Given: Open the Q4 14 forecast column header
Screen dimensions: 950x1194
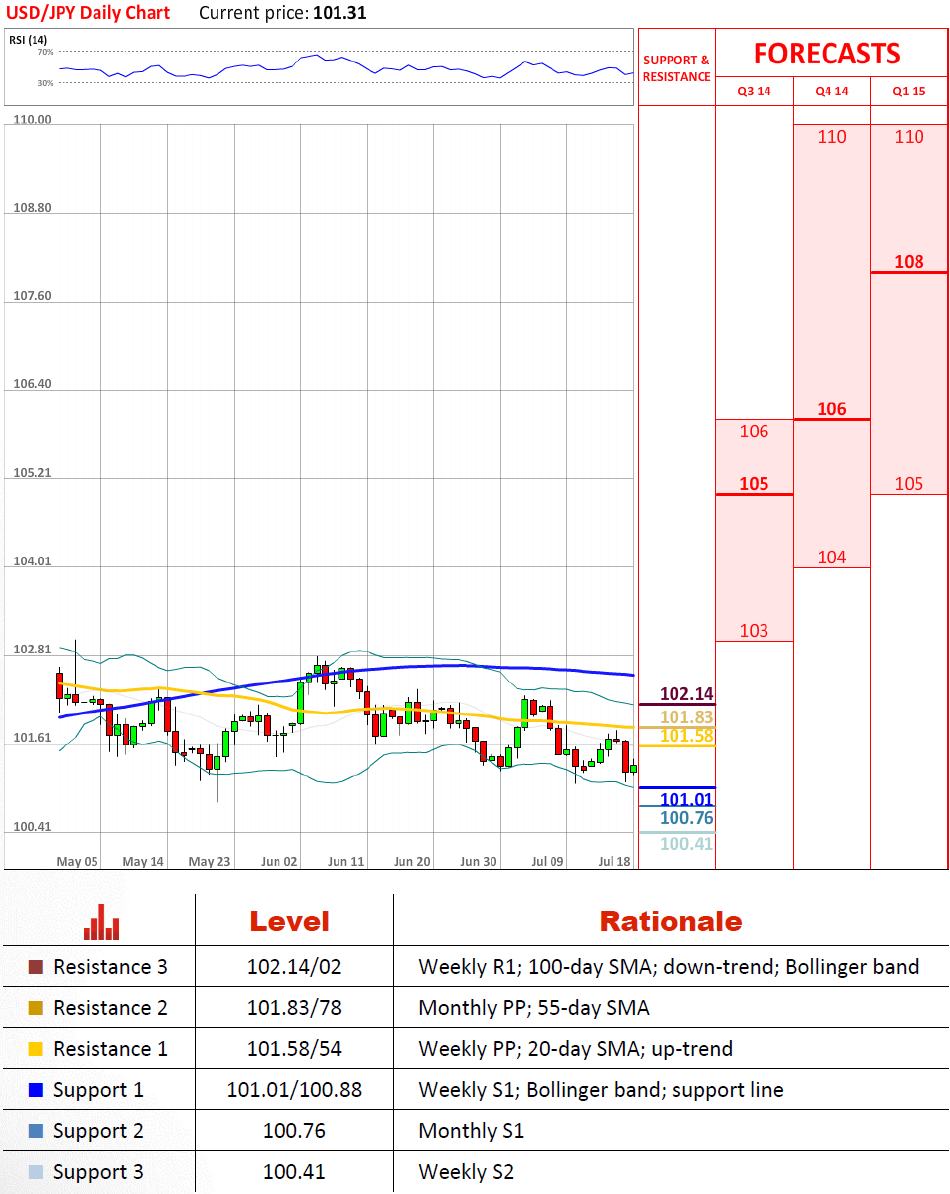Looking at the screenshot, I should coord(831,91).
